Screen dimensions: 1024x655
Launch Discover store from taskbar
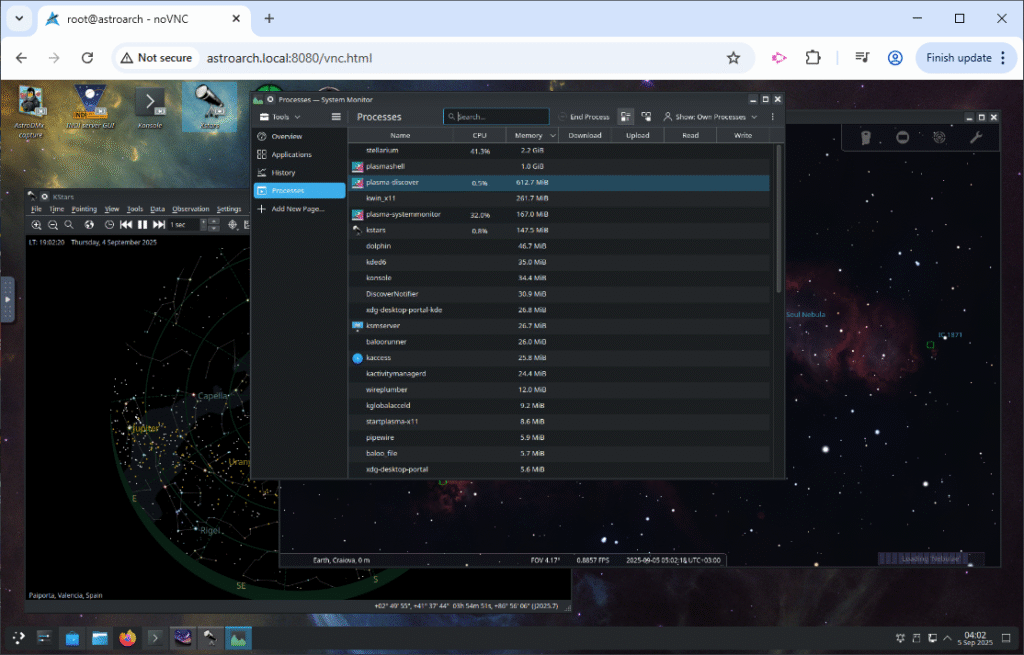click(x=72, y=637)
